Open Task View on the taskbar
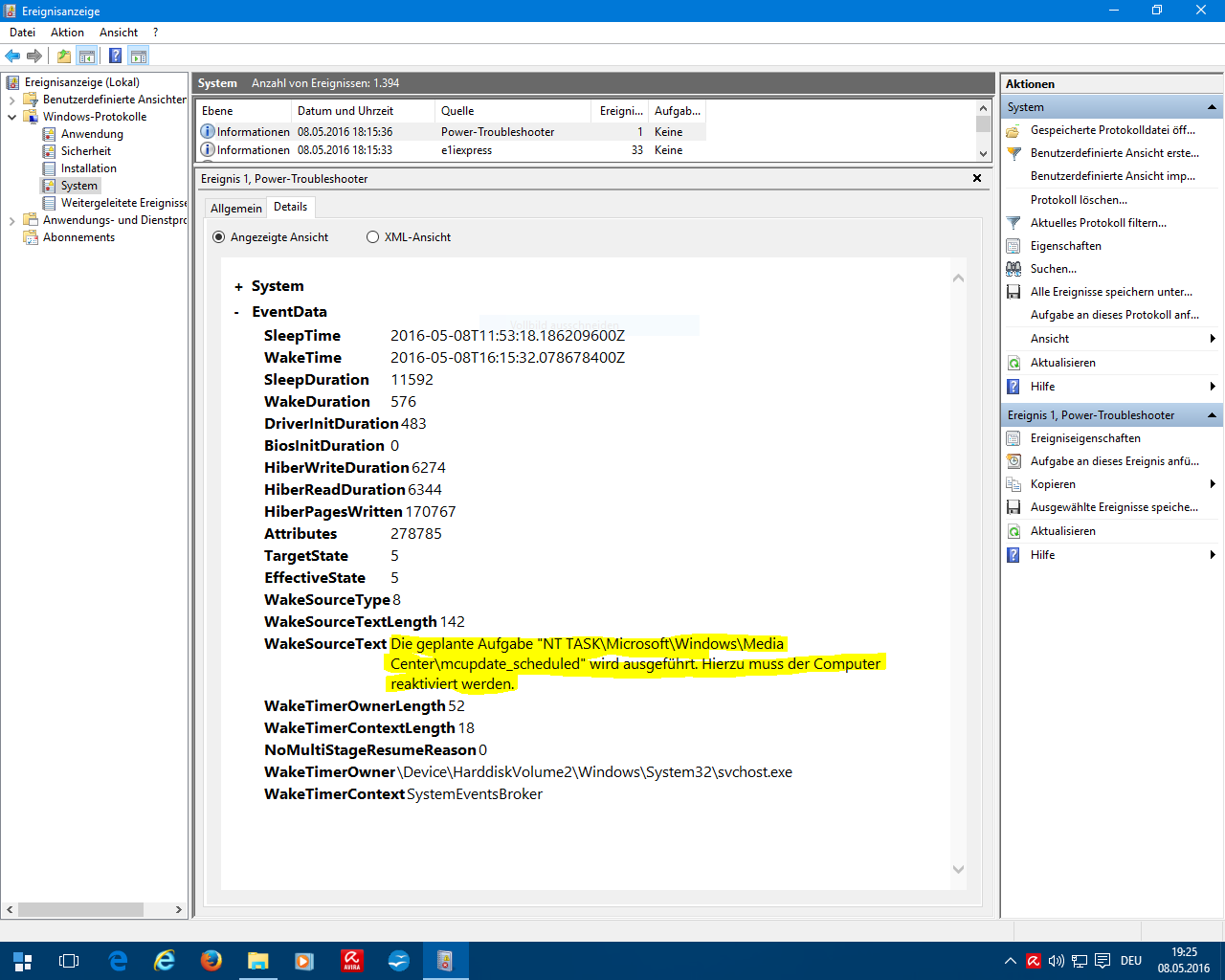 pos(69,961)
